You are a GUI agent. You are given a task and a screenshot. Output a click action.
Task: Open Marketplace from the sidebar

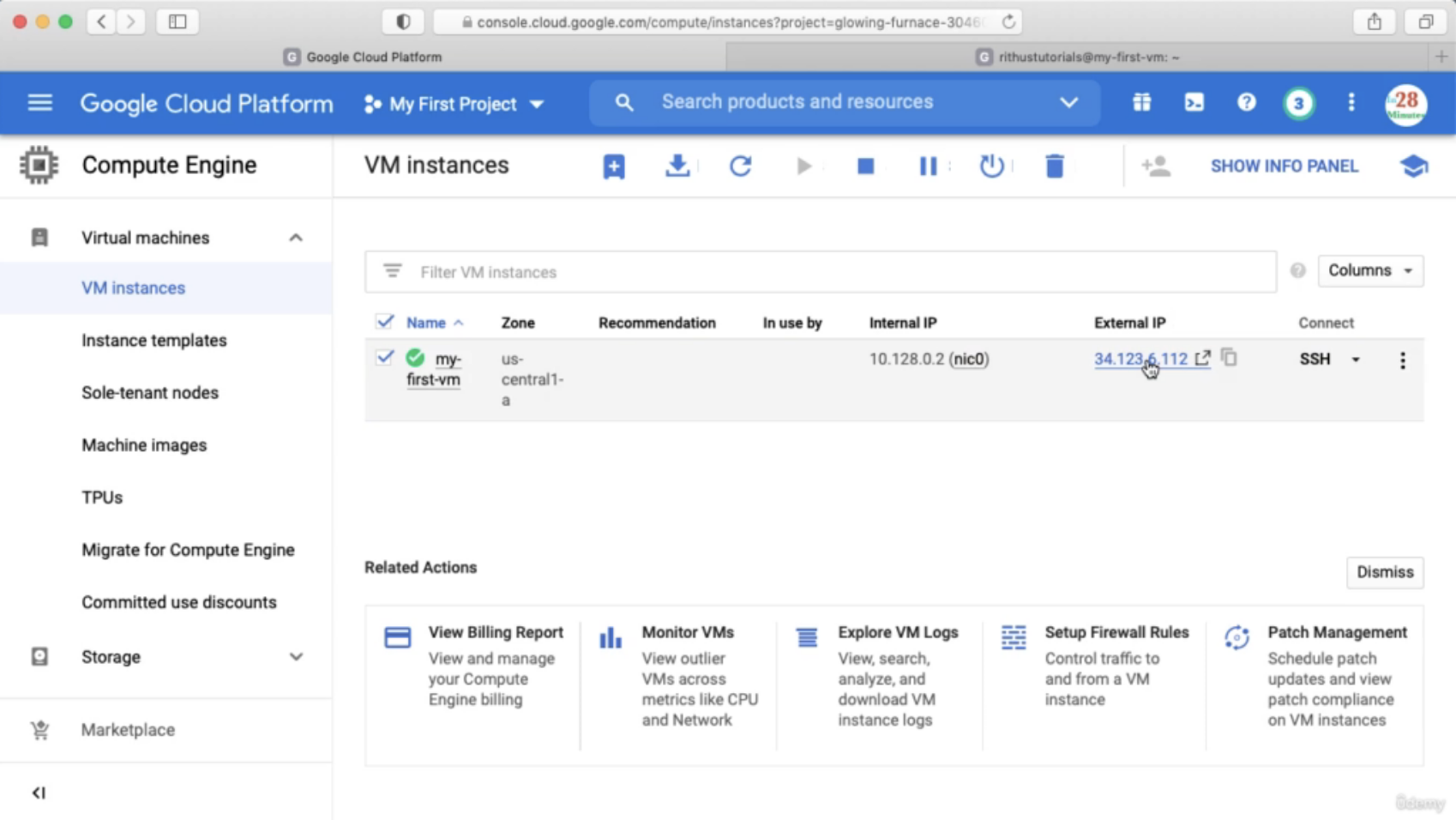click(x=128, y=730)
